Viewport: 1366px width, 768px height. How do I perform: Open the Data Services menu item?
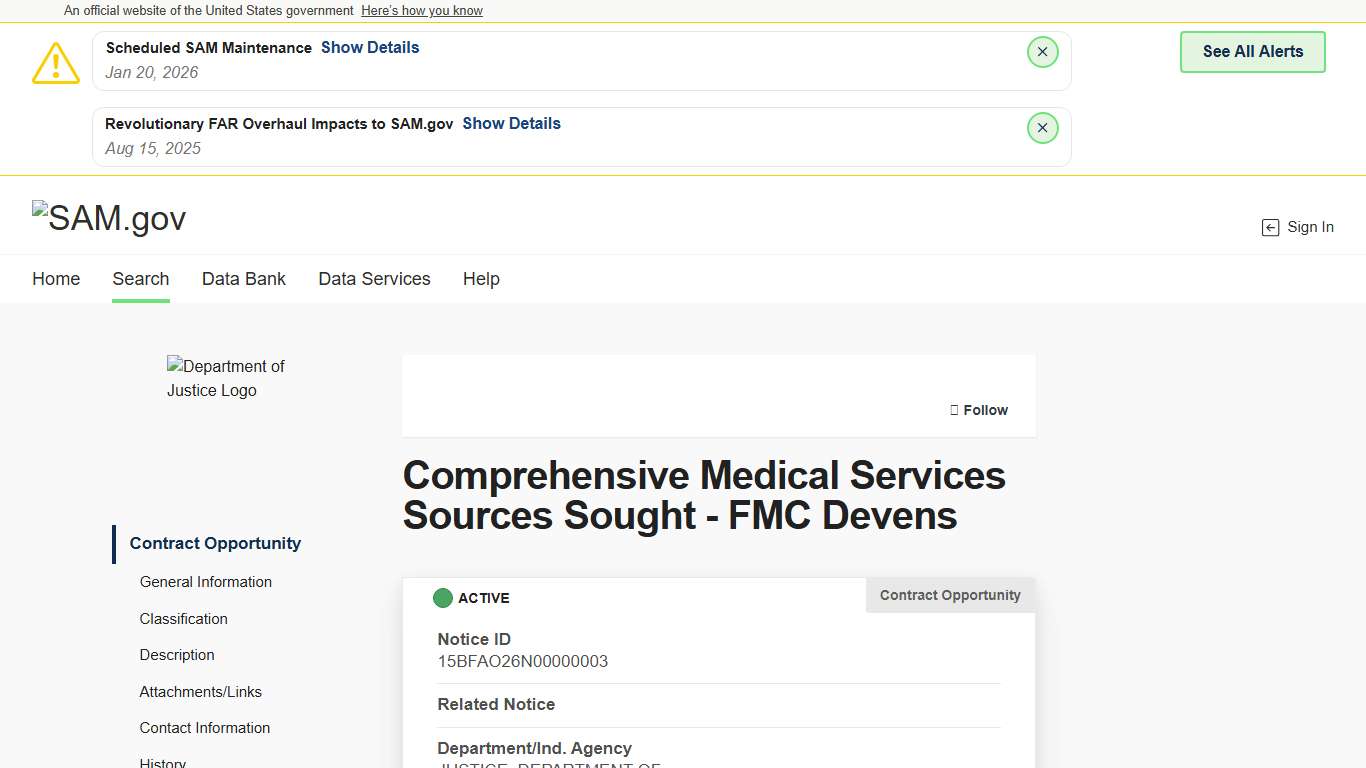click(x=374, y=279)
